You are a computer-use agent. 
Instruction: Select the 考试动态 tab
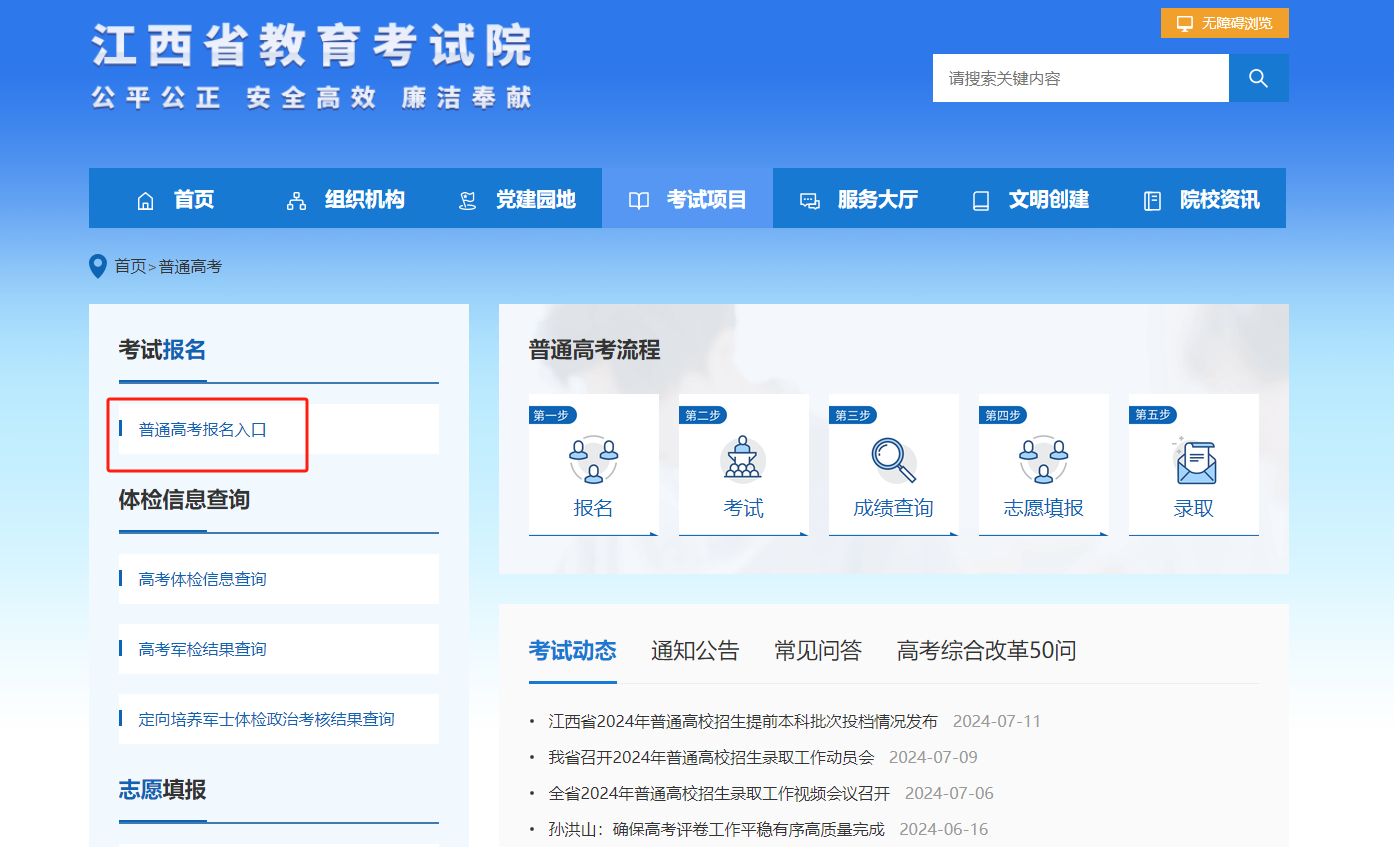click(573, 651)
